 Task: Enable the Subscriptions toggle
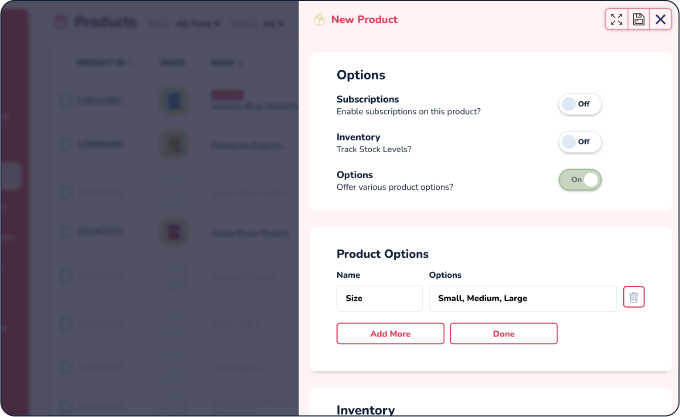click(x=580, y=104)
